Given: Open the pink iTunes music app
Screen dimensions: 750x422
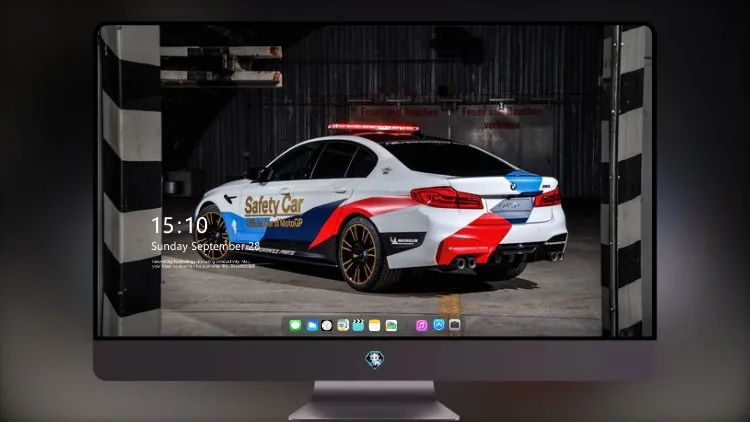Looking at the screenshot, I should point(421,325).
